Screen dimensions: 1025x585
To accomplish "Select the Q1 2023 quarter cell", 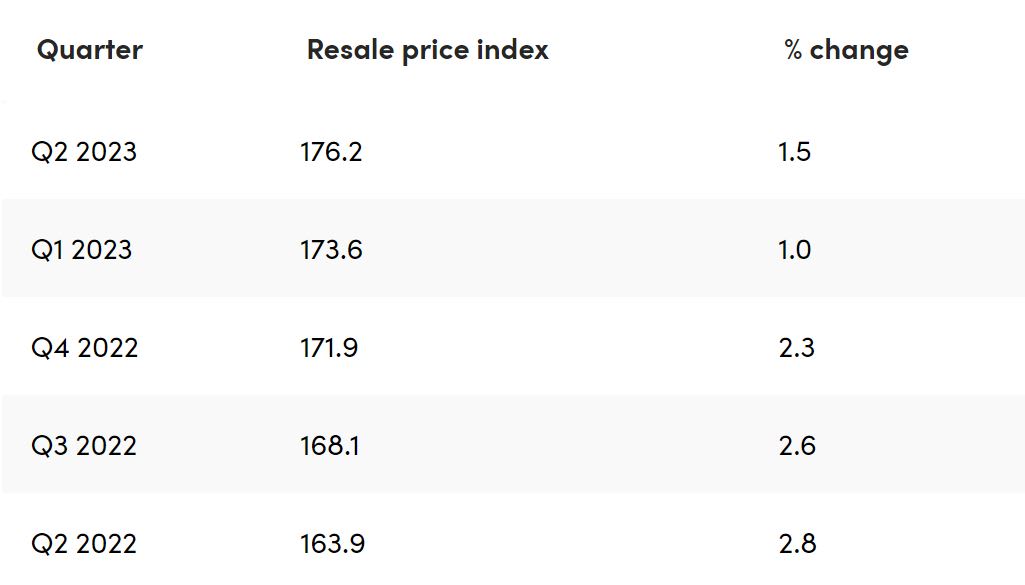I will [x=81, y=250].
